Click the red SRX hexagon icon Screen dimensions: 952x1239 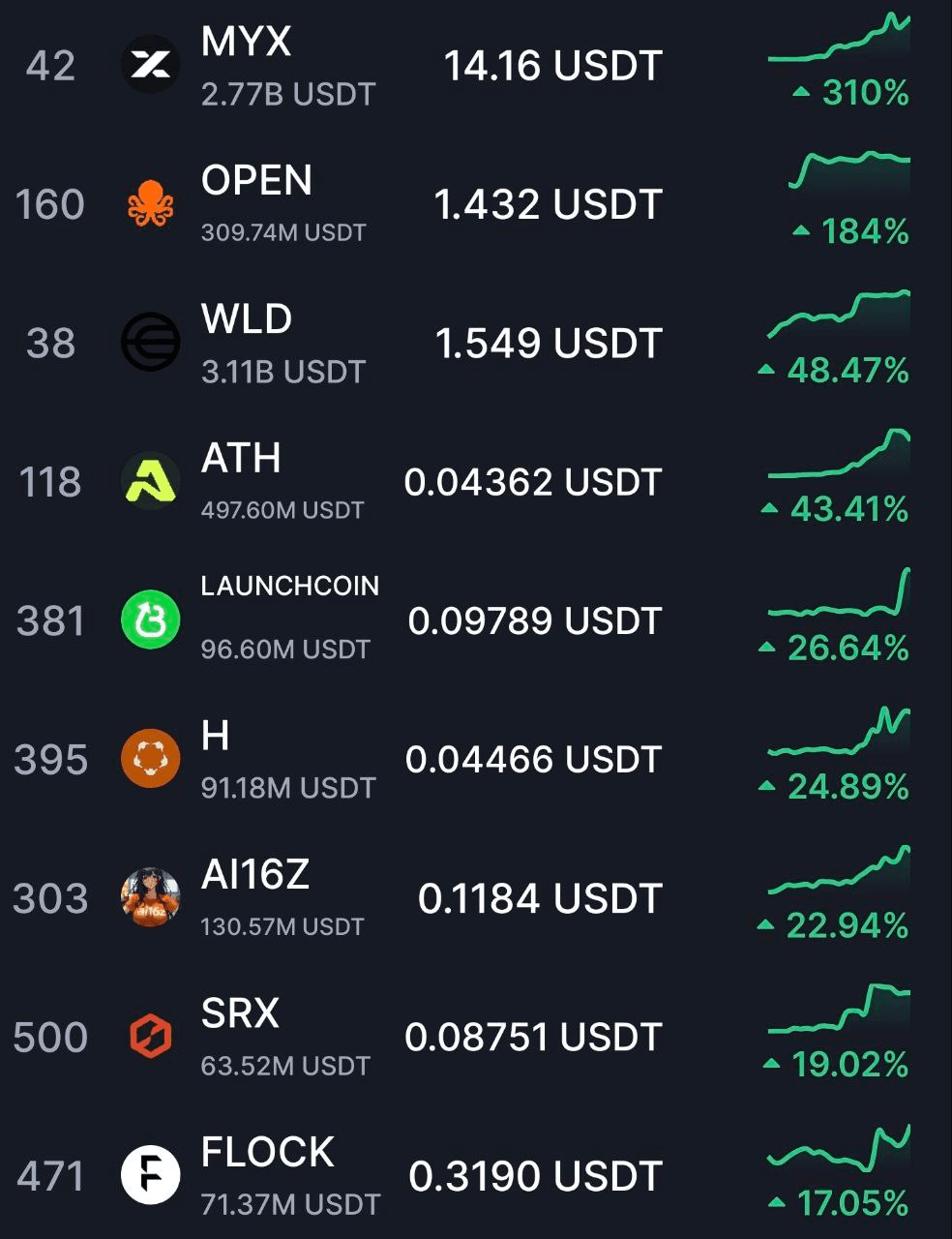(150, 1037)
